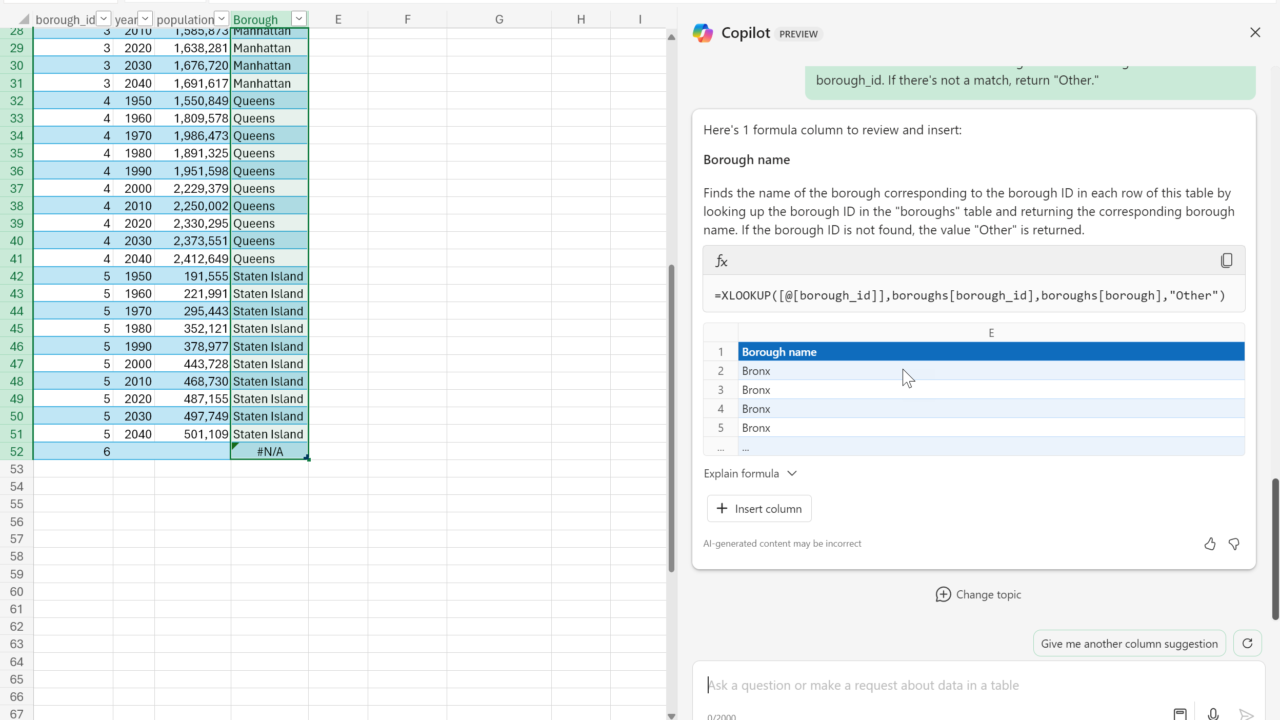
Task: Click the spreadsheet vertical scrollbar thumb
Action: tap(671, 418)
